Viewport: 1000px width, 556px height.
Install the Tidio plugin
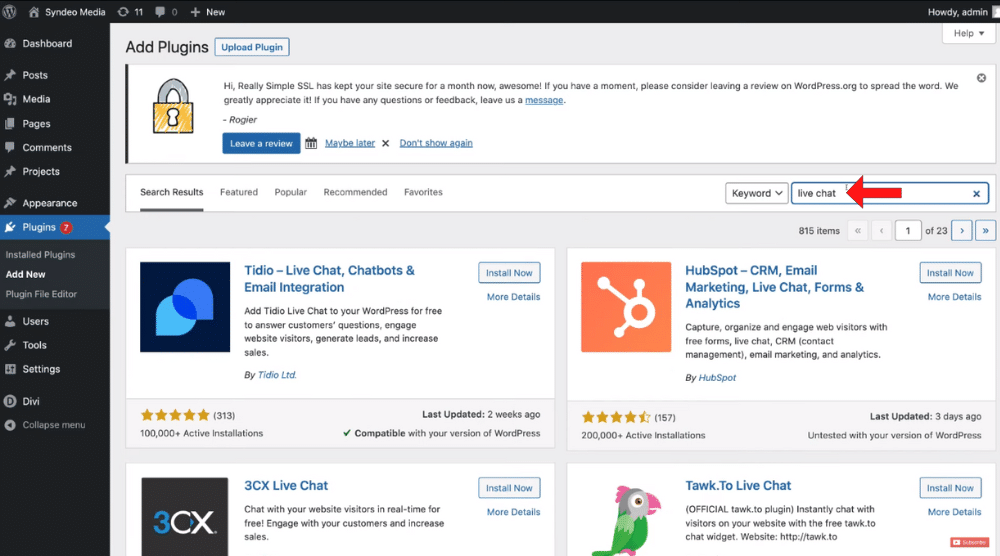pyautogui.click(x=509, y=273)
